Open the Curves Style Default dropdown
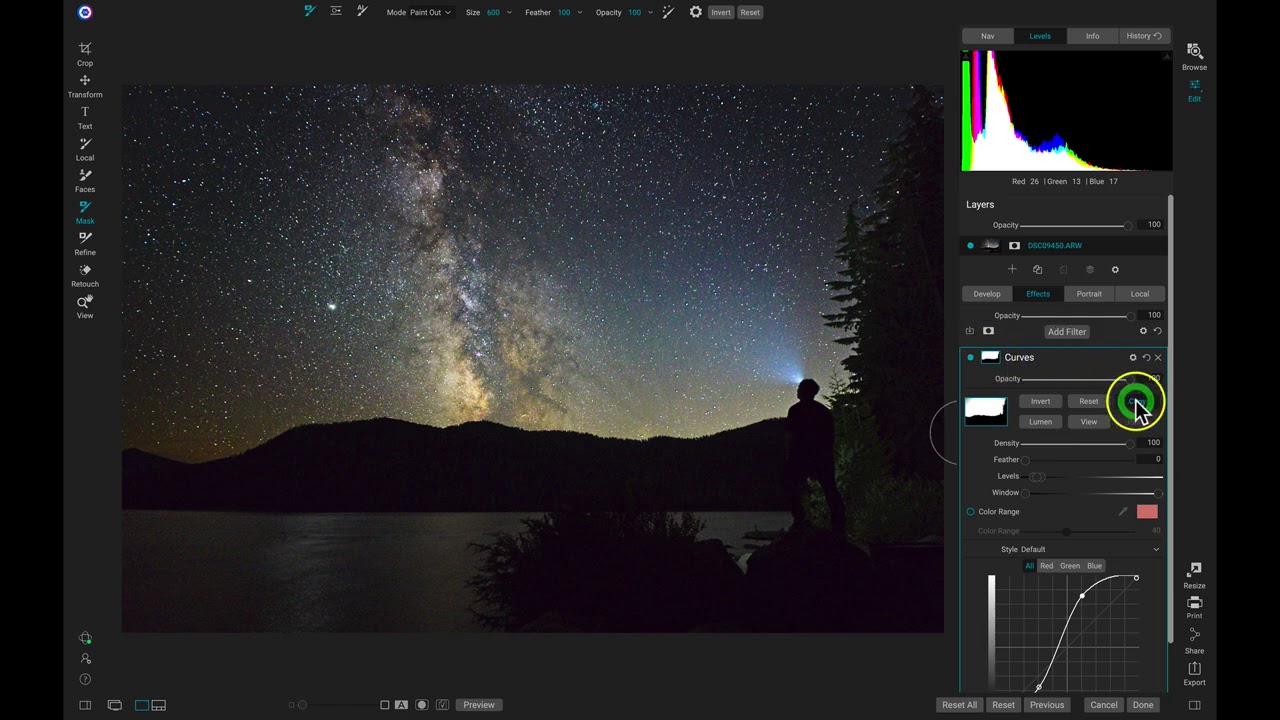The height and width of the screenshot is (720, 1280). 1083,549
